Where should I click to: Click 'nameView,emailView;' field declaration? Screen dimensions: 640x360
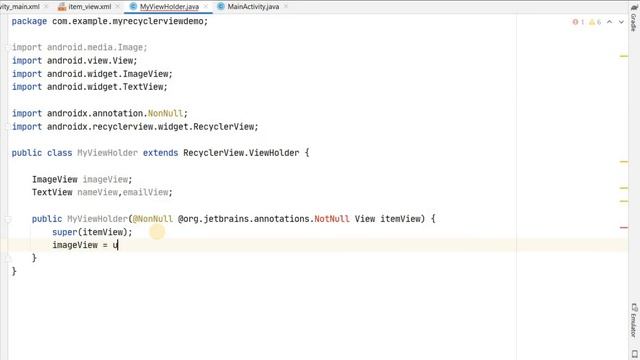[125, 192]
